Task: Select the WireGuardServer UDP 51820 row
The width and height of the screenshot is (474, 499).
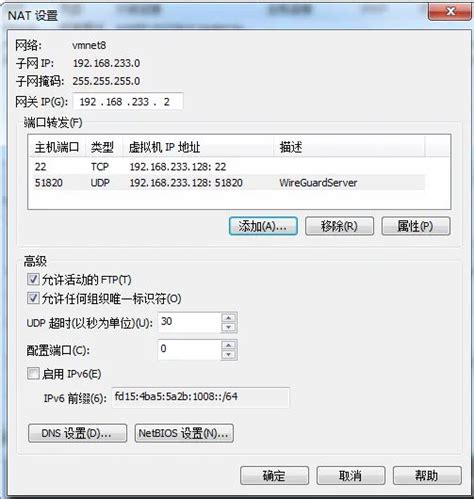Action: tap(229, 183)
